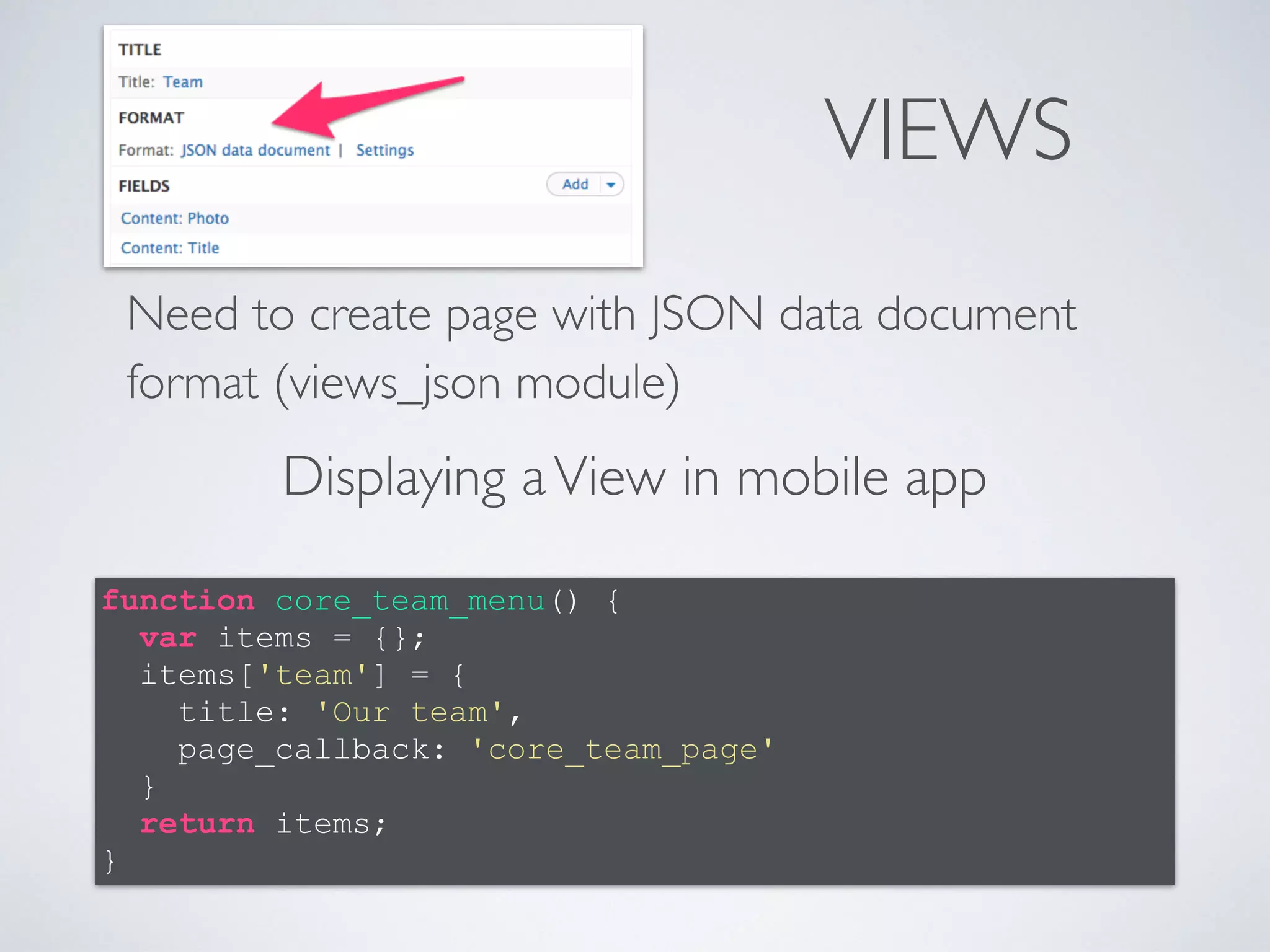Click the 'Displaying a View in mobile app' text
The height and width of the screenshot is (952, 1270).
point(634,478)
